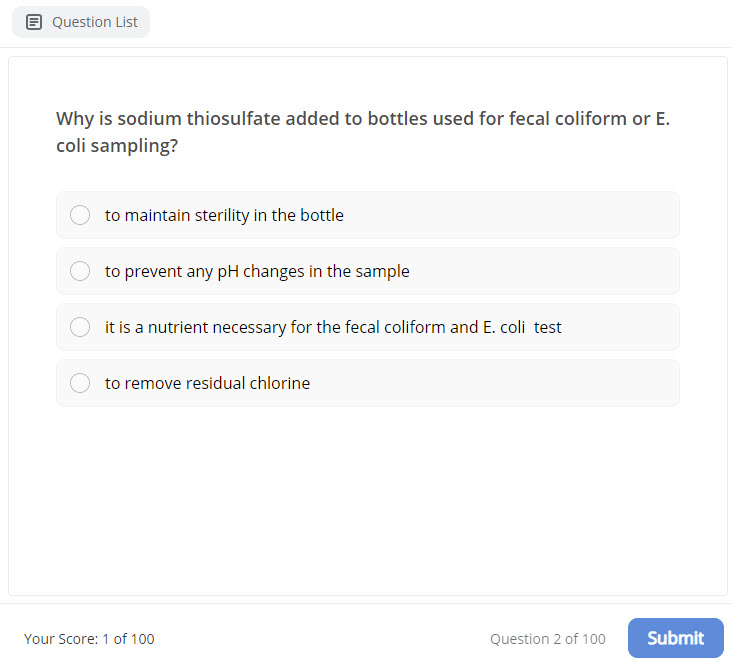
Task: Click the blank top bar right of Question List
Action: [x=440, y=22]
